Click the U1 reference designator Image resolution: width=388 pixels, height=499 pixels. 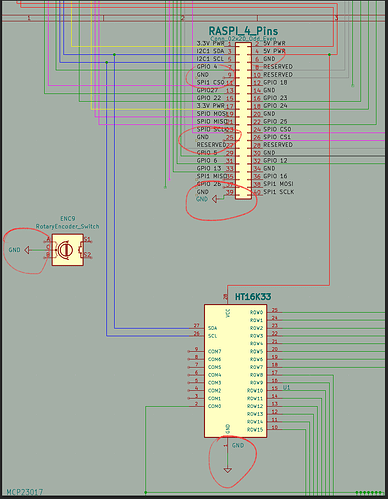point(287,387)
